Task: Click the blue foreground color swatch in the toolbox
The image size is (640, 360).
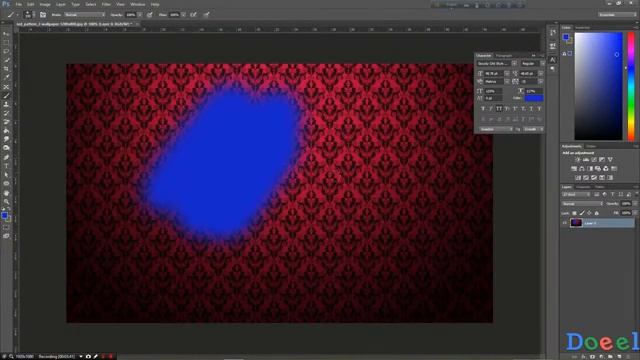Action: [x=4, y=215]
